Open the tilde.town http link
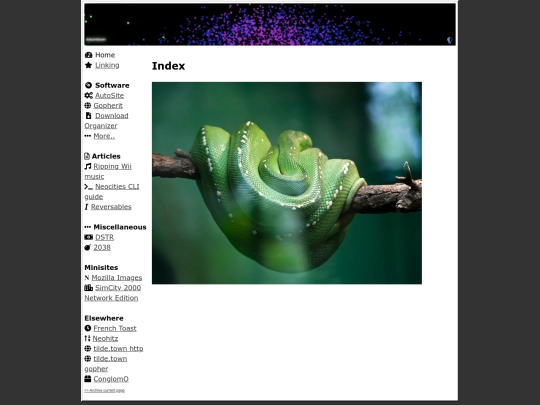The image size is (540, 405). 118,349
